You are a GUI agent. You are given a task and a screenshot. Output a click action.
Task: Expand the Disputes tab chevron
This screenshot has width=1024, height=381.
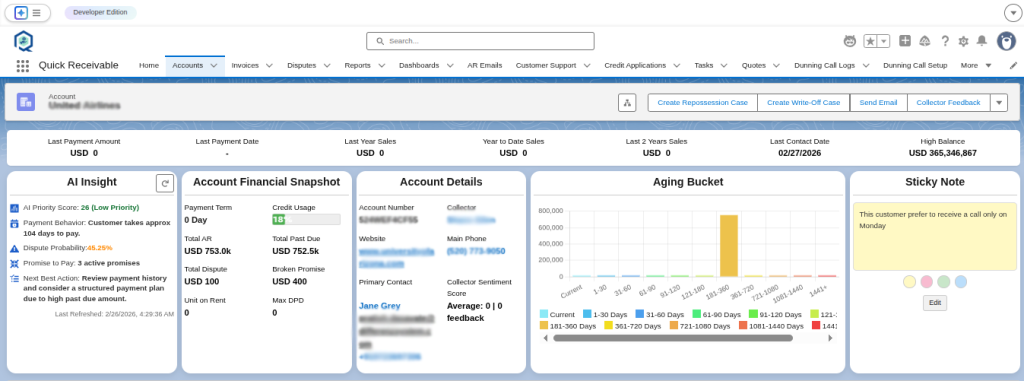coord(327,65)
